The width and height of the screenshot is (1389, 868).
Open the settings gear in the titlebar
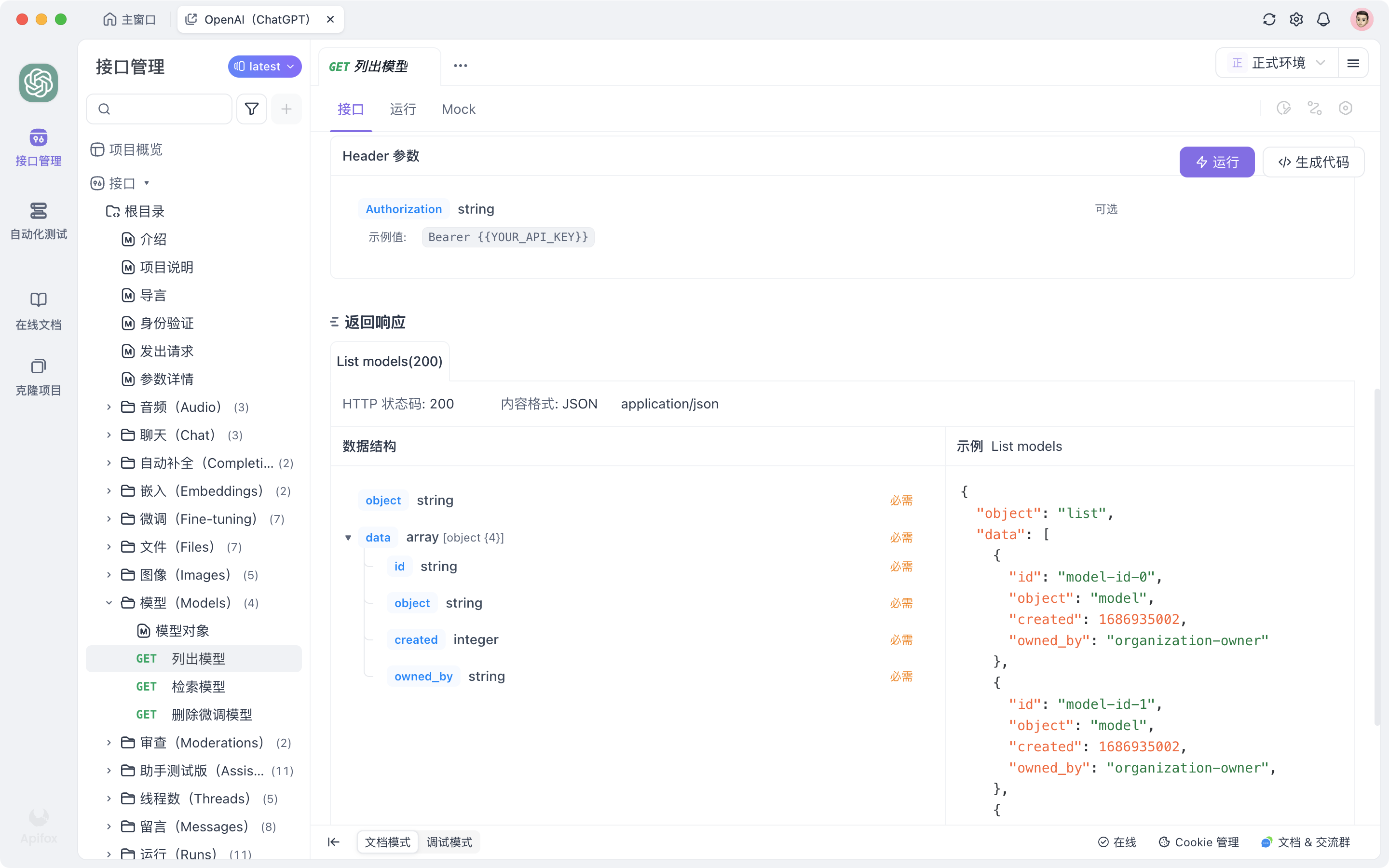tap(1296, 19)
